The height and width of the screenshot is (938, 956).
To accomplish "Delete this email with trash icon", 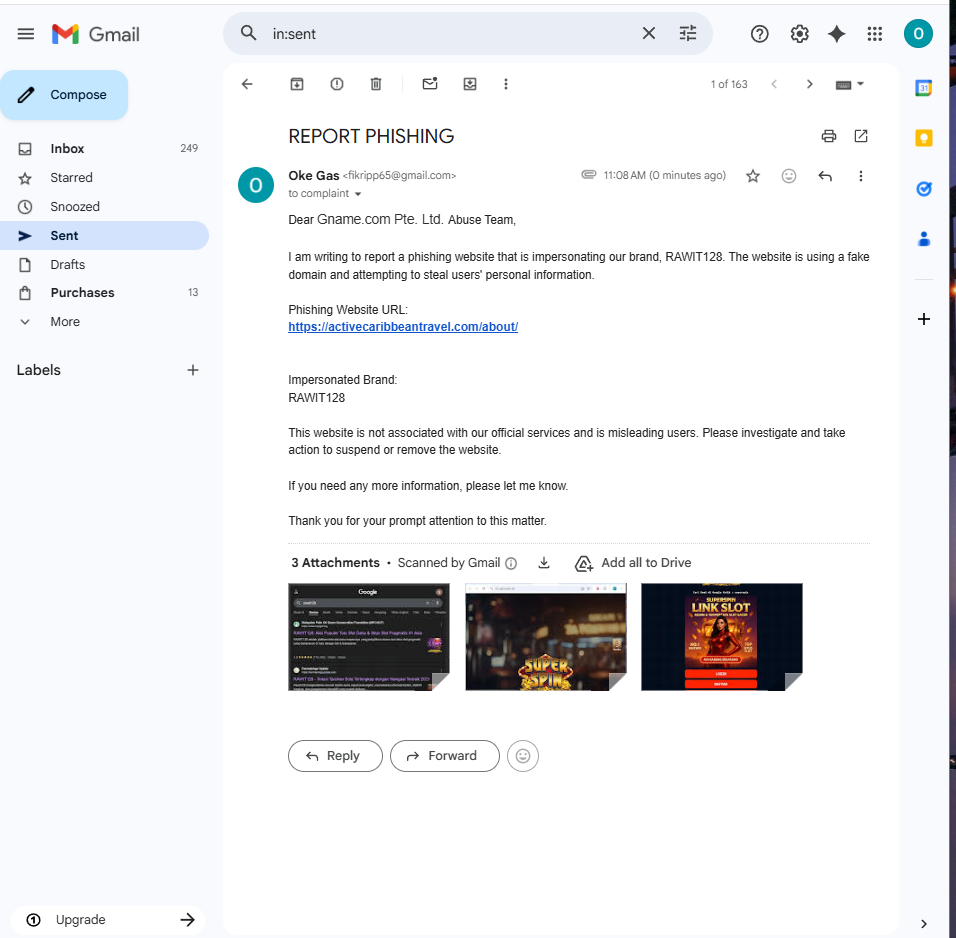I will coord(376,84).
